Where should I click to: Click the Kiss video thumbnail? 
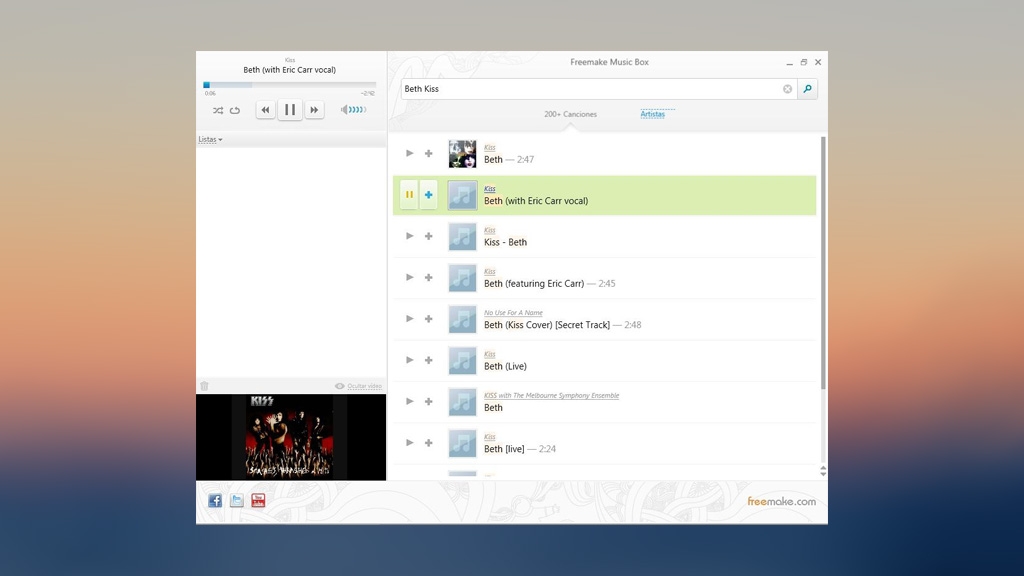[291, 437]
